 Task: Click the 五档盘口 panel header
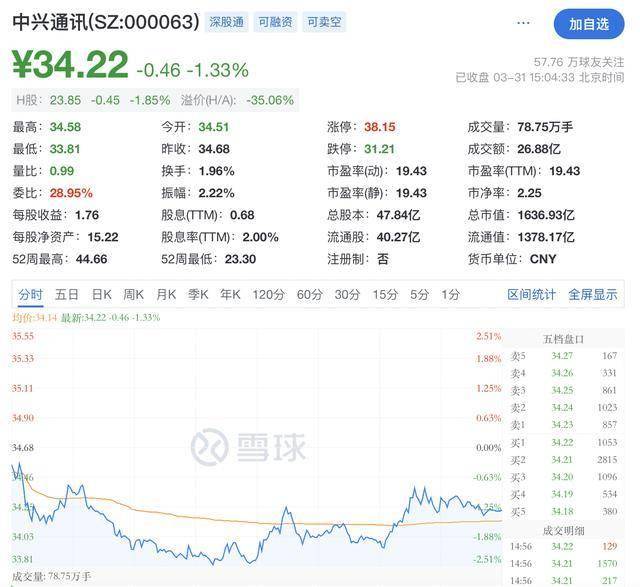[563, 339]
